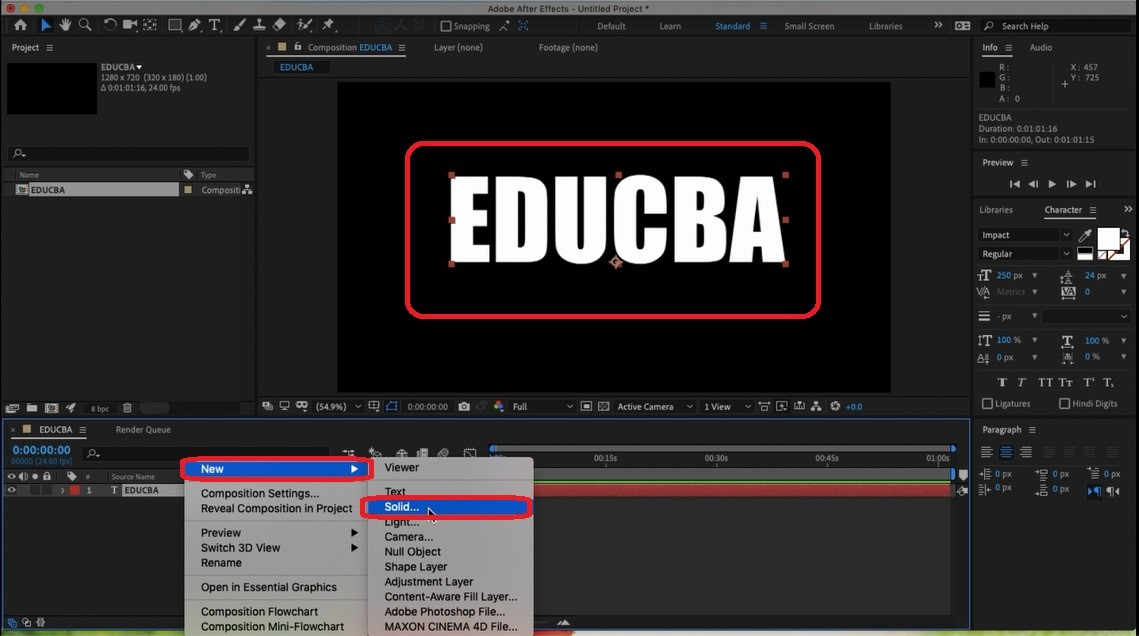Select the Pen tool

pyautogui.click(x=194, y=25)
